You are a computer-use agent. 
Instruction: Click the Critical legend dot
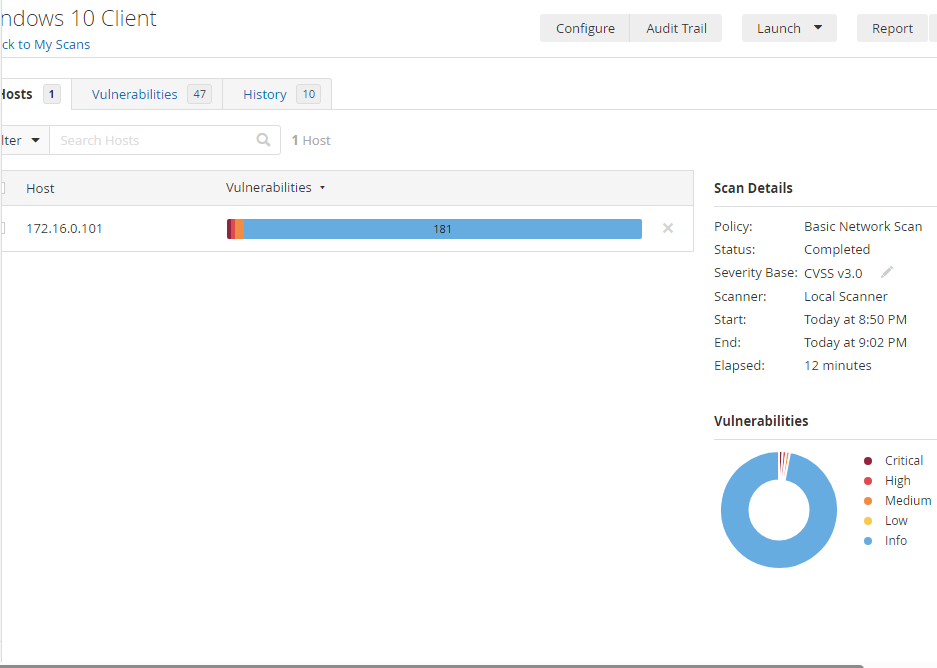[x=868, y=461]
